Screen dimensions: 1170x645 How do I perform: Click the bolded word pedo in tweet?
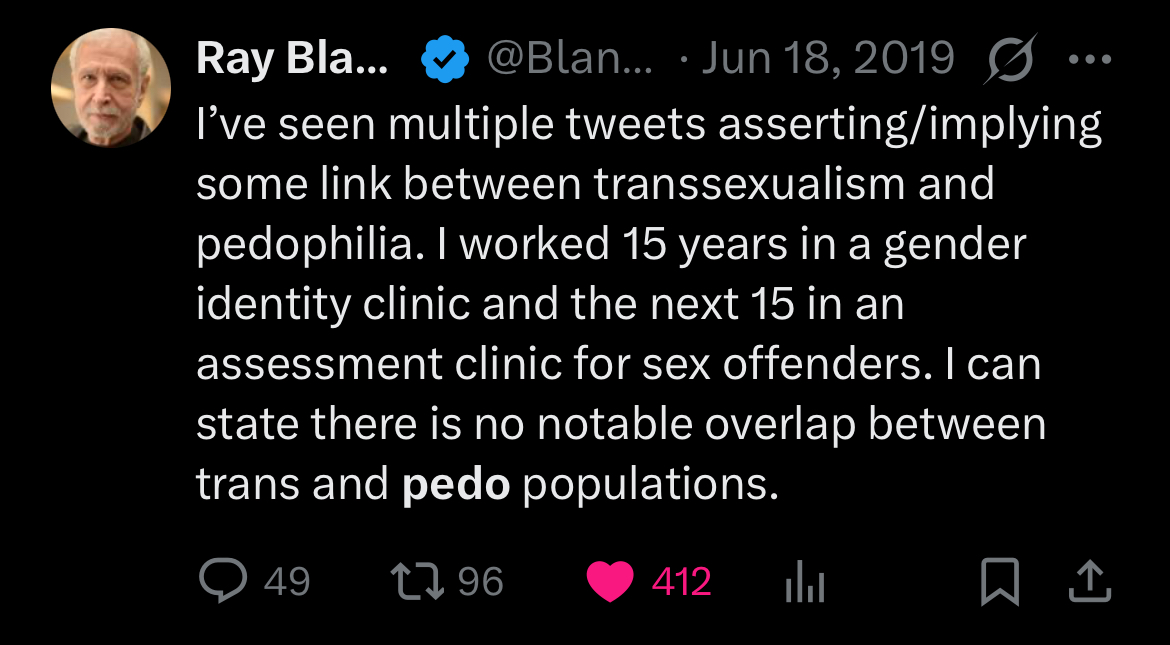456,485
